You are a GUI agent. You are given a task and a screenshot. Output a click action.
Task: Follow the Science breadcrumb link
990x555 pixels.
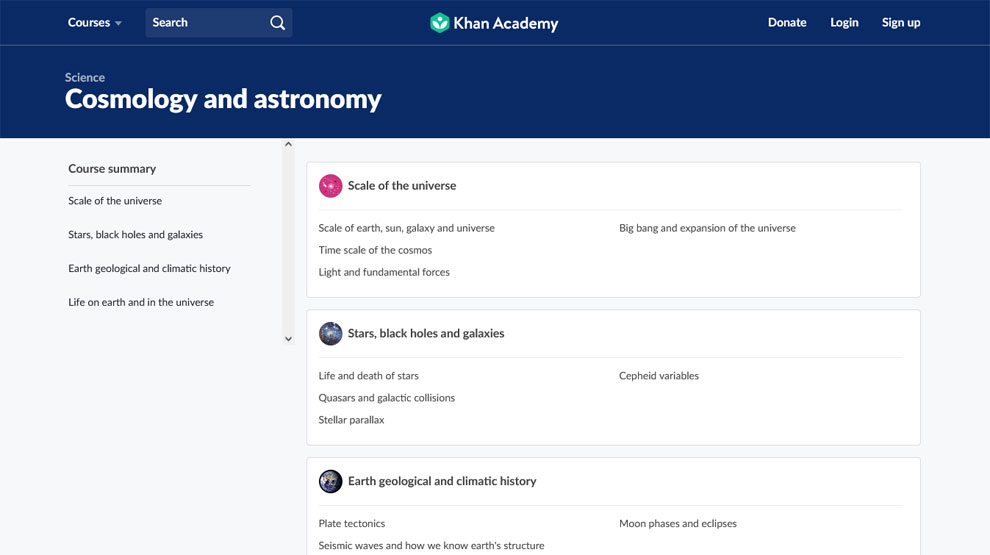coord(85,77)
